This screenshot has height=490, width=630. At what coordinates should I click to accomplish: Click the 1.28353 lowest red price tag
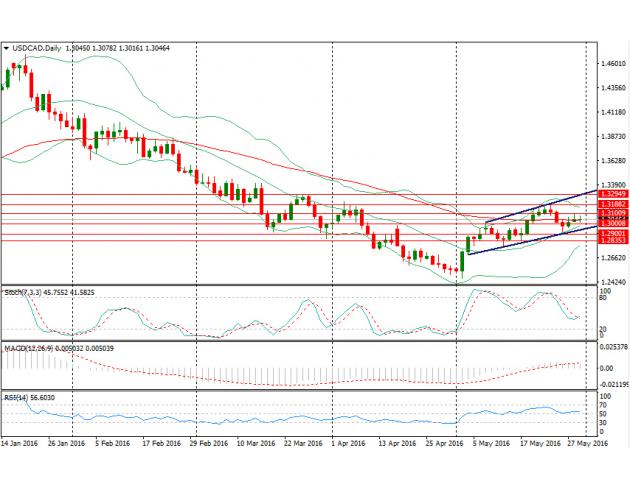[x=609, y=241]
